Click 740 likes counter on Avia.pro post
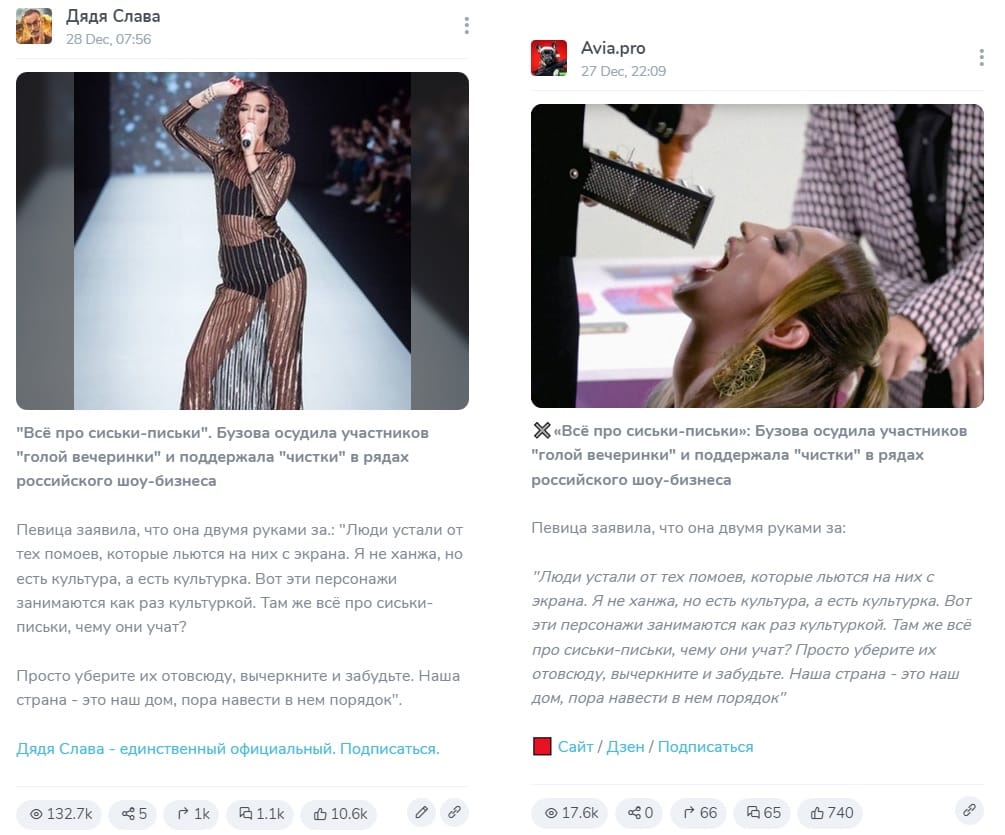 coord(830,813)
